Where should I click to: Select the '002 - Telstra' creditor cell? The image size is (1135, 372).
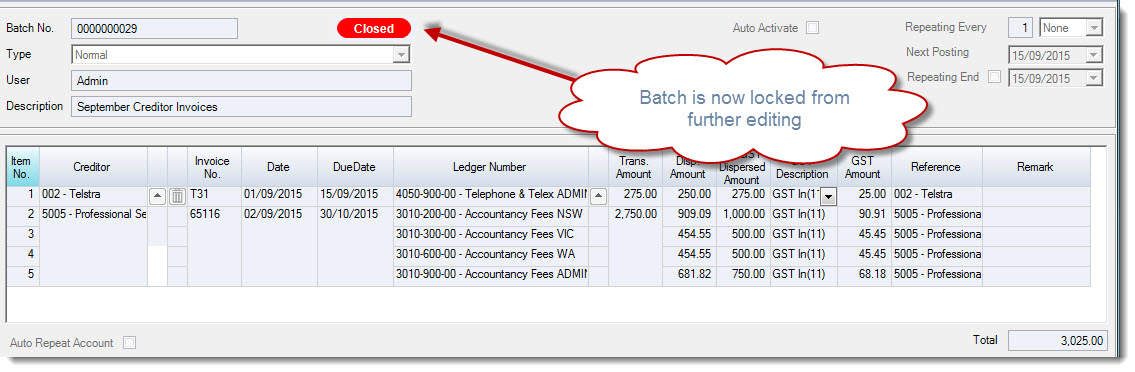tap(93, 195)
